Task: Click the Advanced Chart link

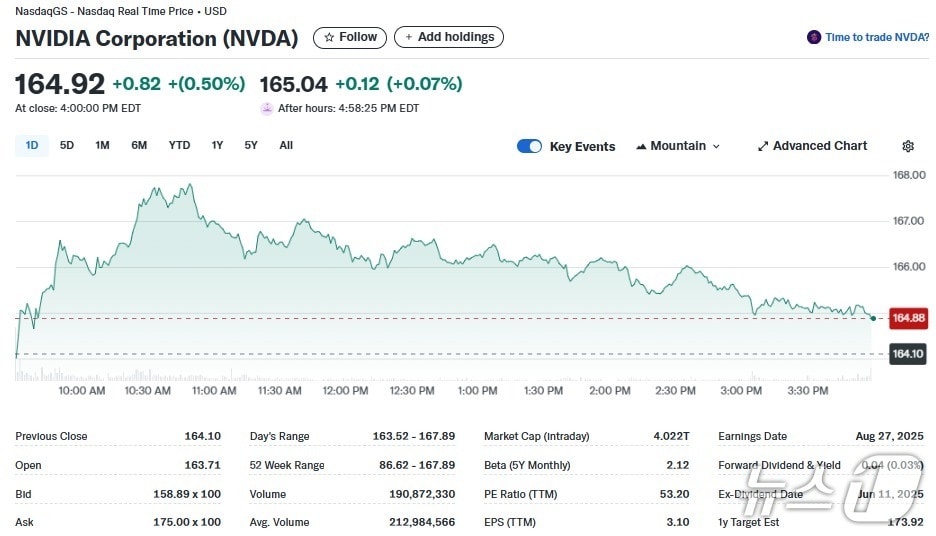Action: (820, 146)
